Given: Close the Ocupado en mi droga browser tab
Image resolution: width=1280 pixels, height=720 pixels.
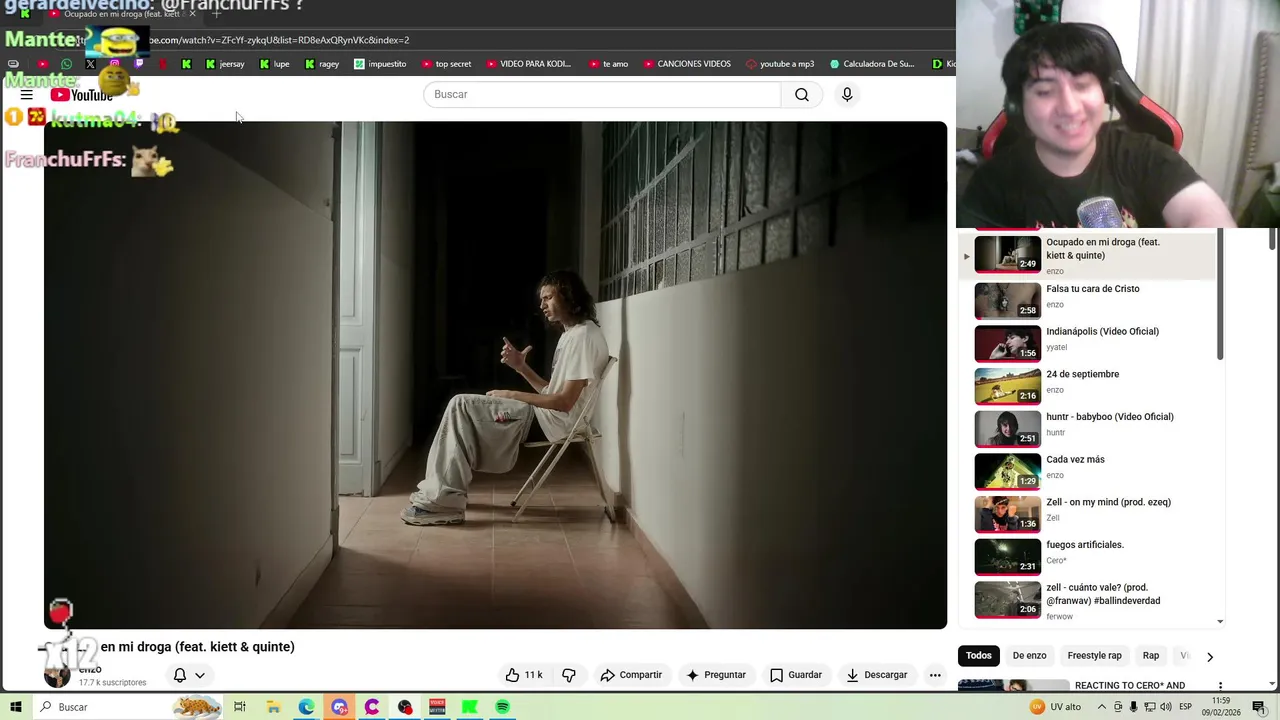Looking at the screenshot, I should point(192,14).
